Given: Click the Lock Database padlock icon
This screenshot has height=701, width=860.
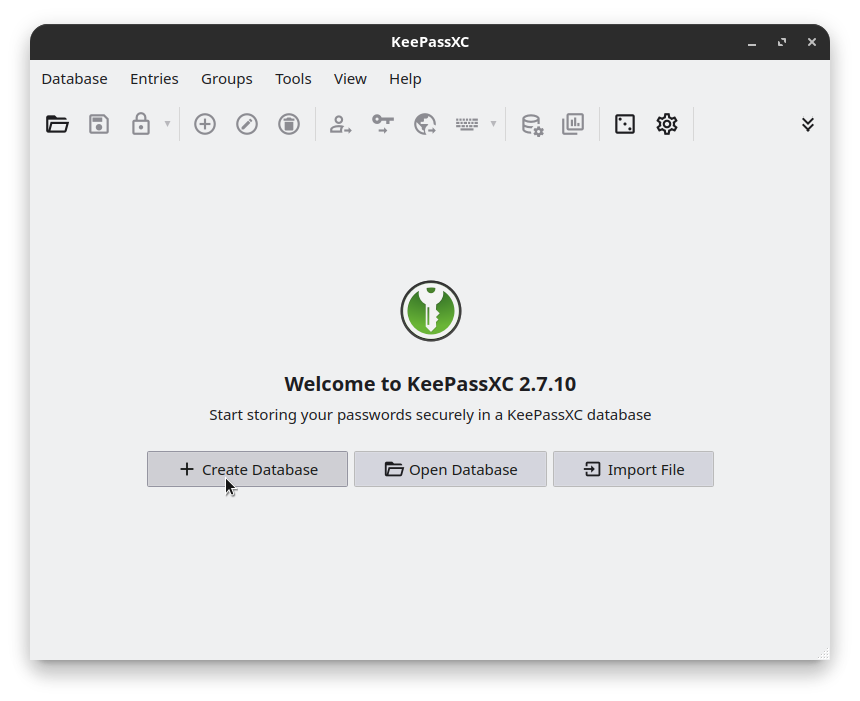Looking at the screenshot, I should click(140, 124).
